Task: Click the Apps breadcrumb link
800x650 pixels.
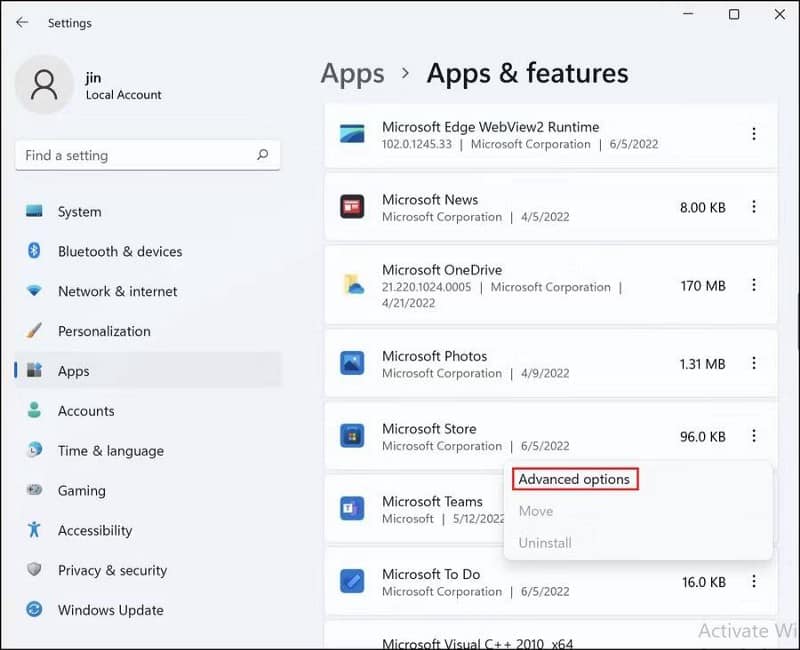Action: [x=353, y=73]
